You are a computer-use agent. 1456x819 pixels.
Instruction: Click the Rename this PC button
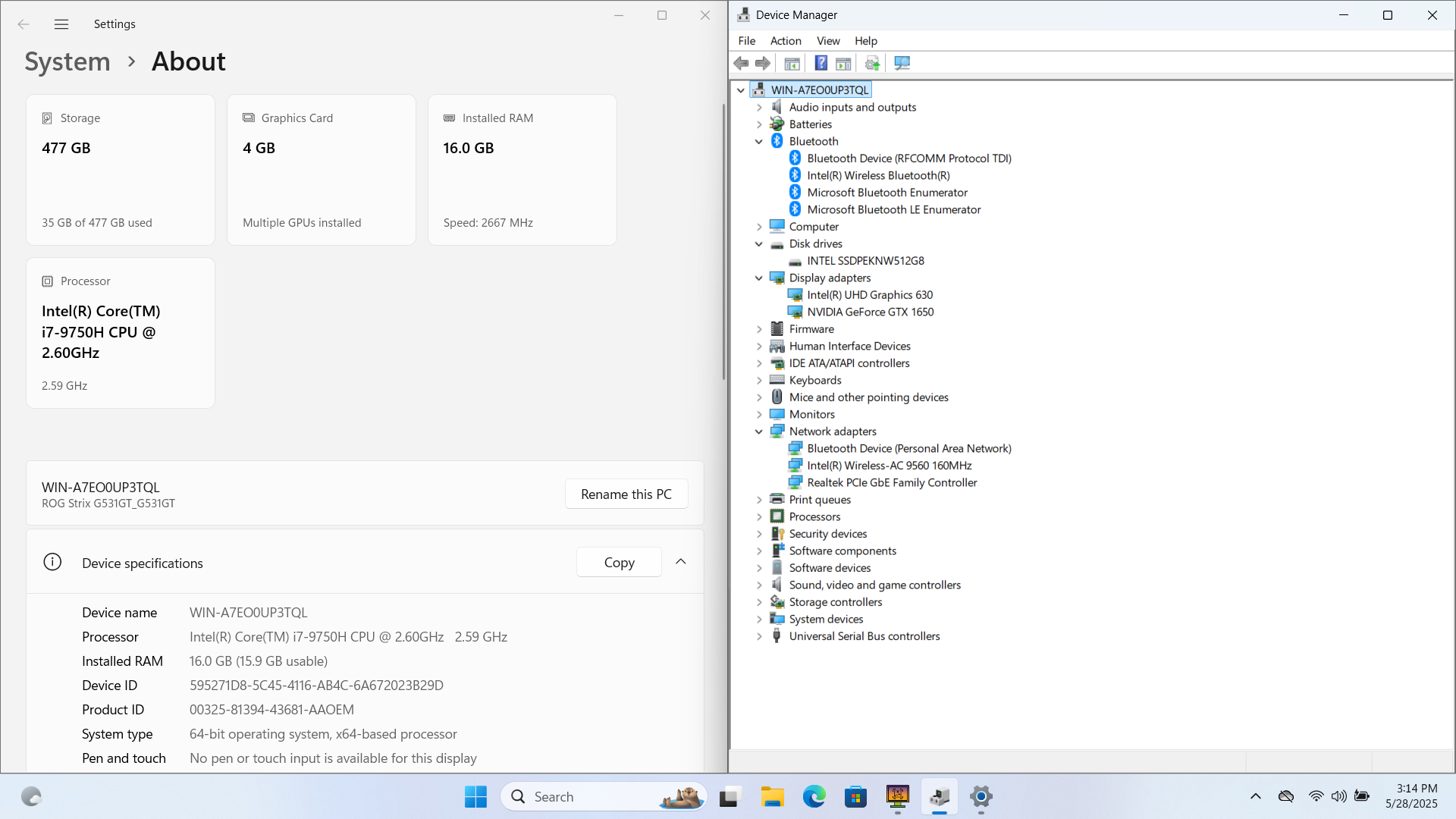pyautogui.click(x=626, y=494)
